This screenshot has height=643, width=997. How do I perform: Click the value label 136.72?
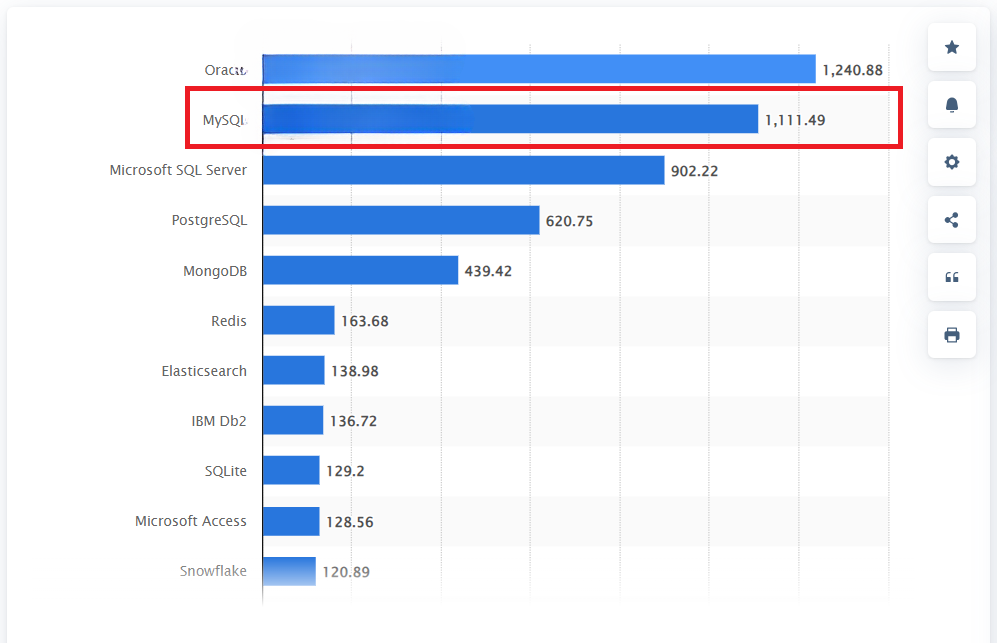353,421
